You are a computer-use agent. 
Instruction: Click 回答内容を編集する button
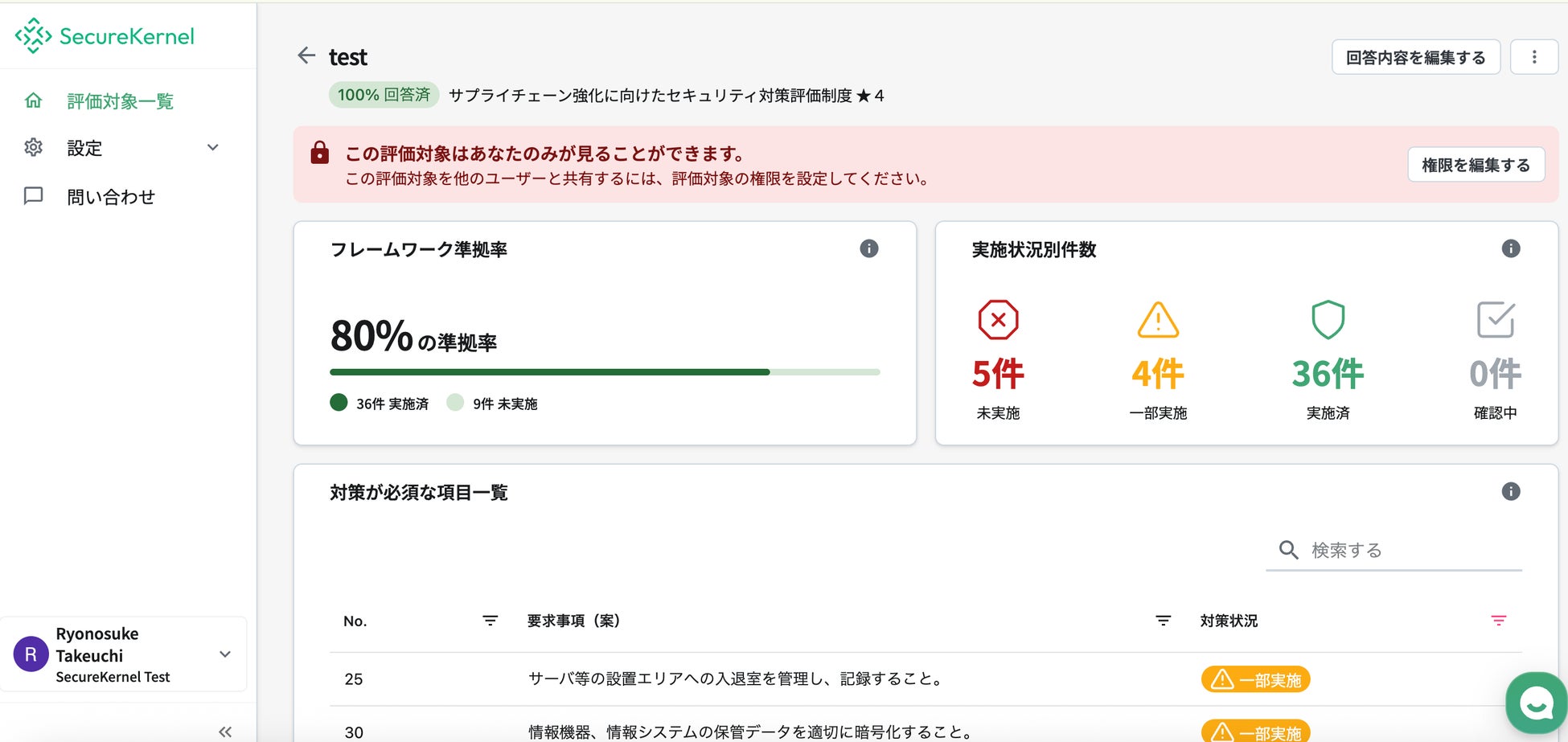(x=1415, y=57)
